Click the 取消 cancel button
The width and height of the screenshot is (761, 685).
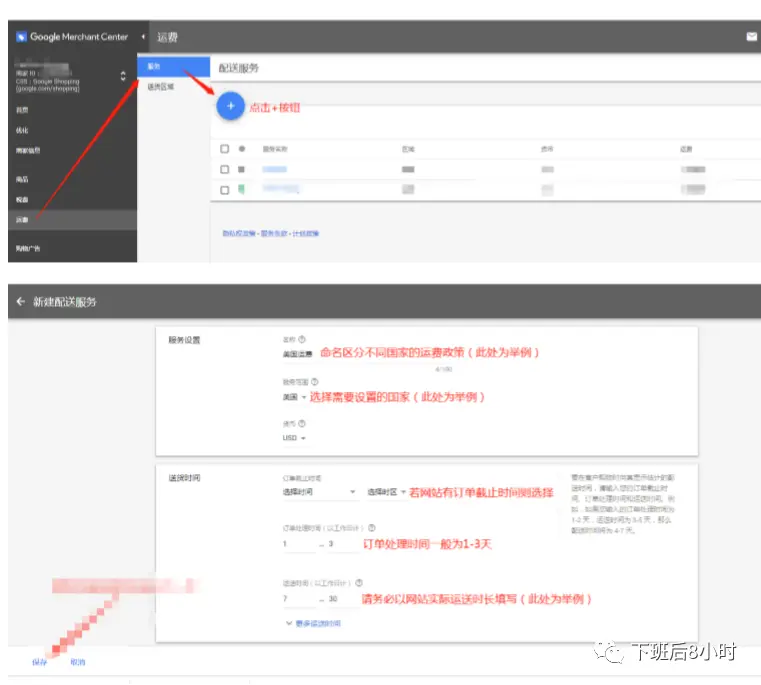pyautogui.click(x=78, y=662)
